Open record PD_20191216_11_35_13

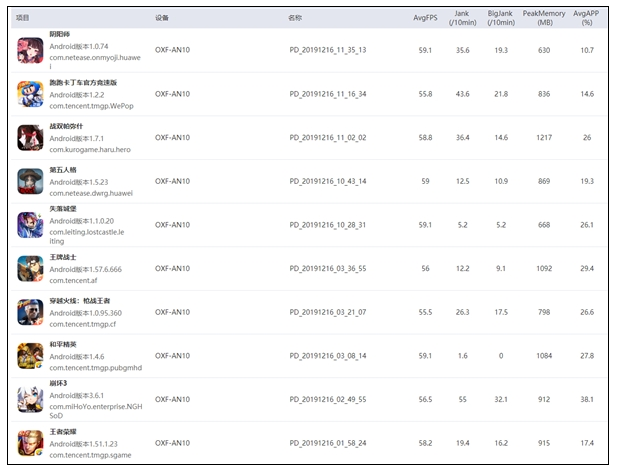327,50
